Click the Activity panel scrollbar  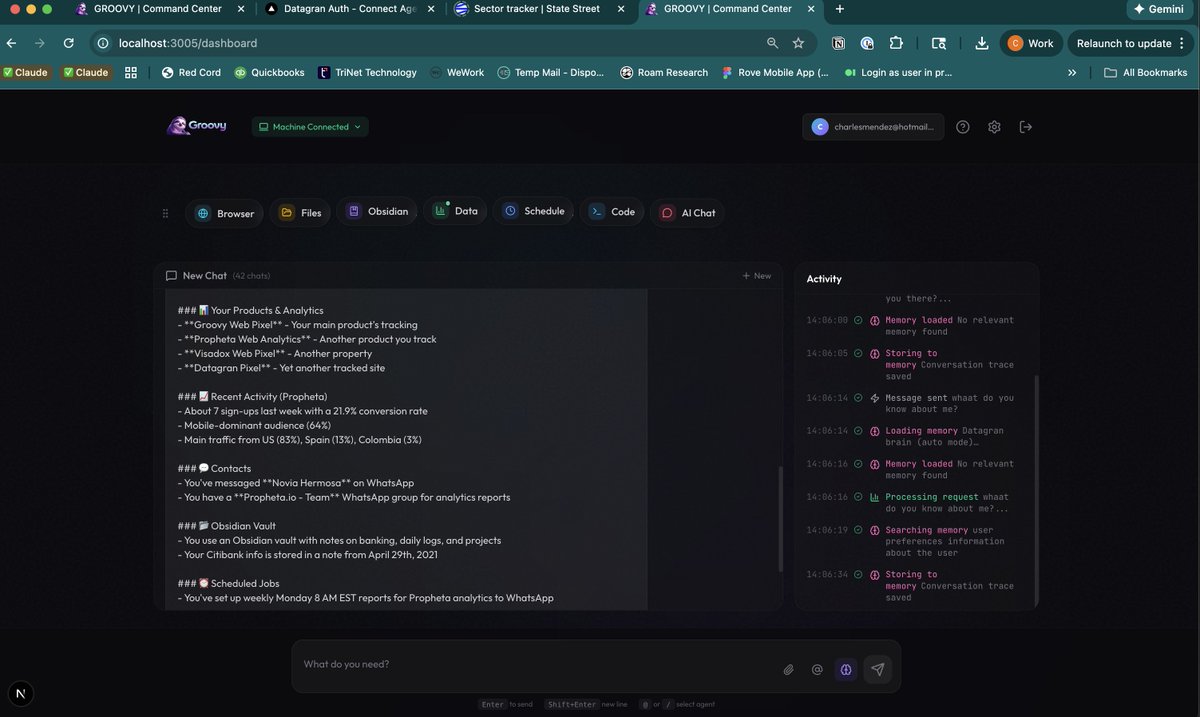point(1035,490)
